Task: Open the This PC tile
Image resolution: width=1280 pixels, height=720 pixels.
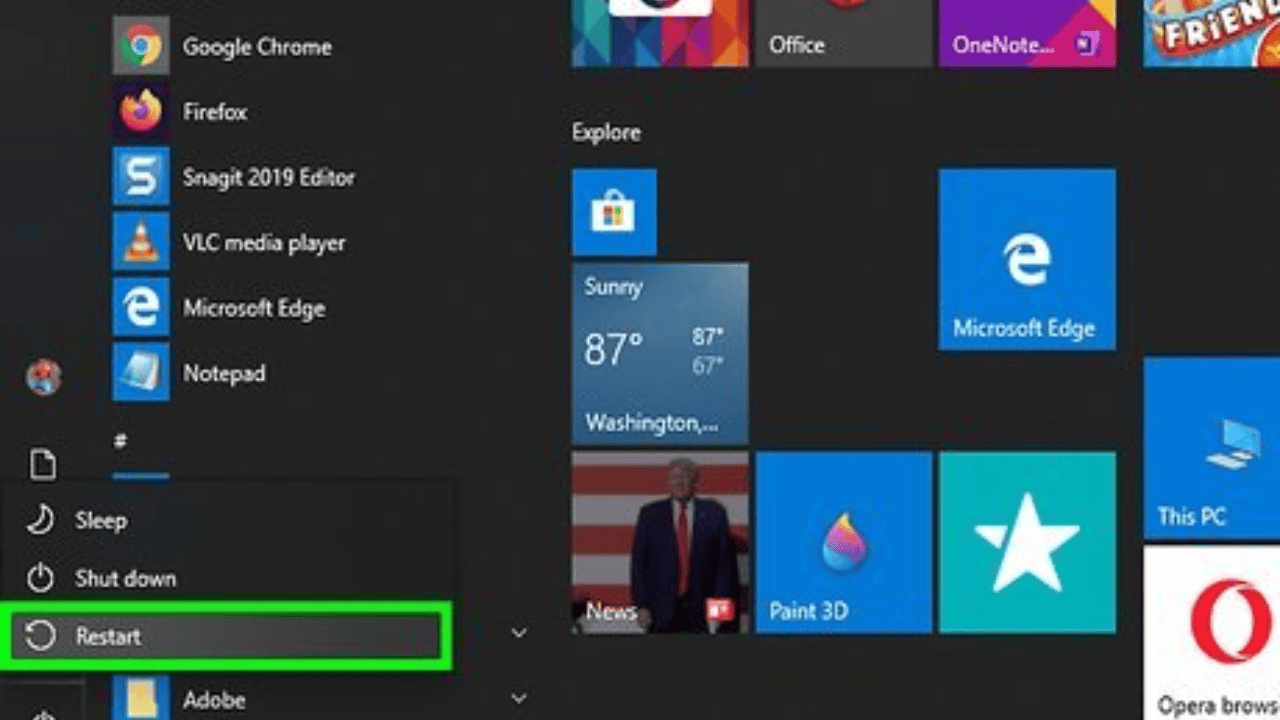Action: coord(1212,447)
